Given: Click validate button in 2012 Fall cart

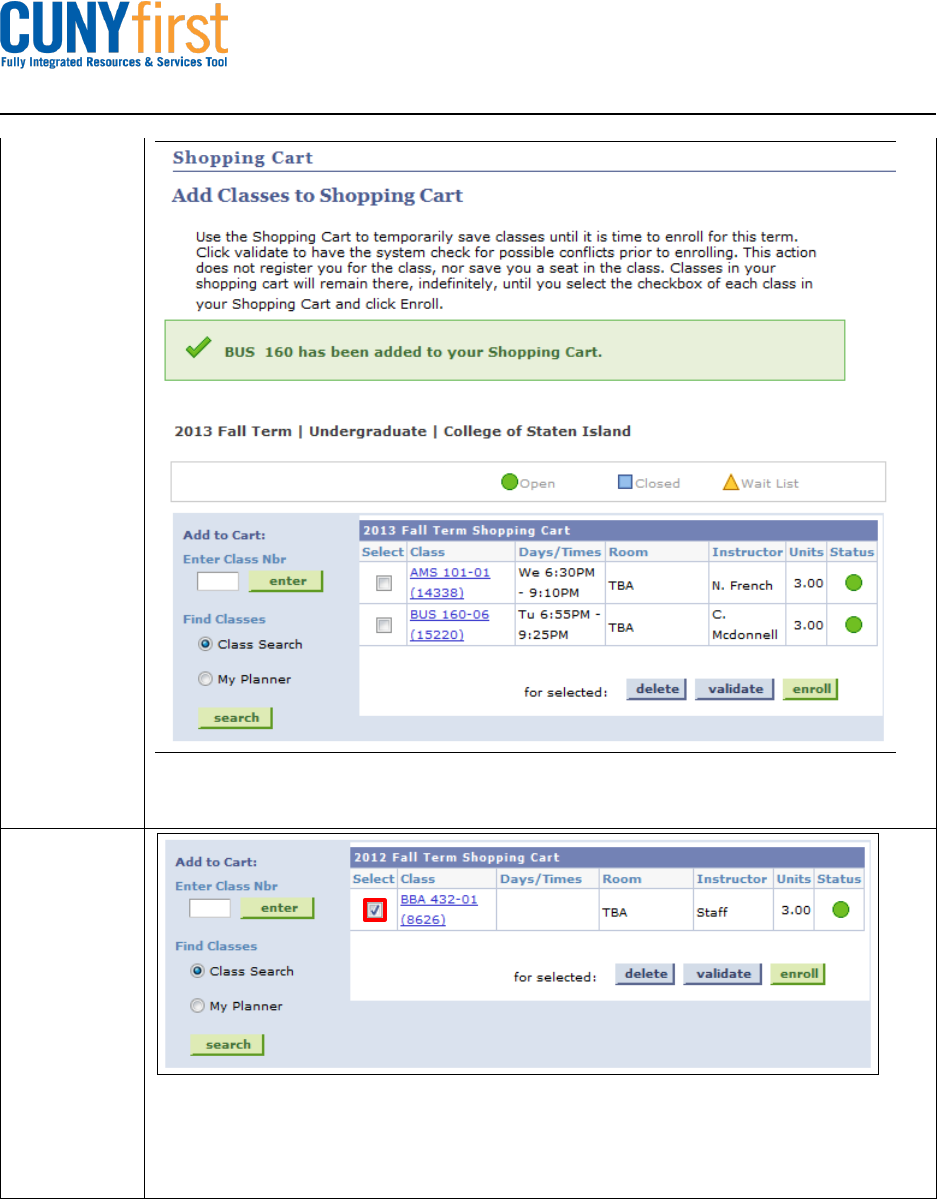Looking at the screenshot, I should pos(723,974).
